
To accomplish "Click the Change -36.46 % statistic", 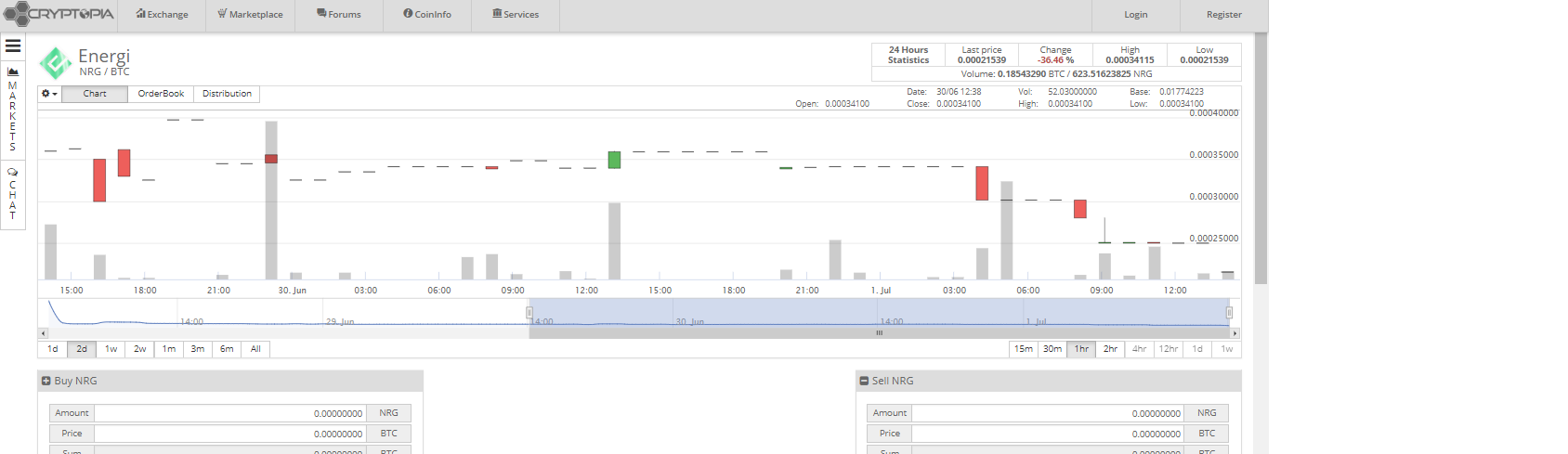I will (1055, 55).
